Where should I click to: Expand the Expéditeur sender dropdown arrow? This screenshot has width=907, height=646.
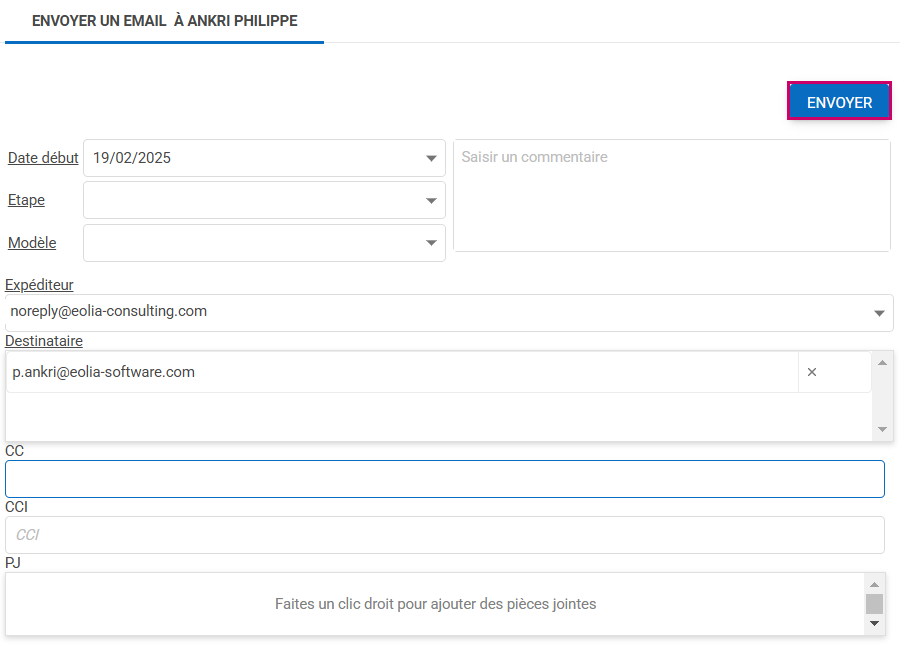(x=879, y=313)
